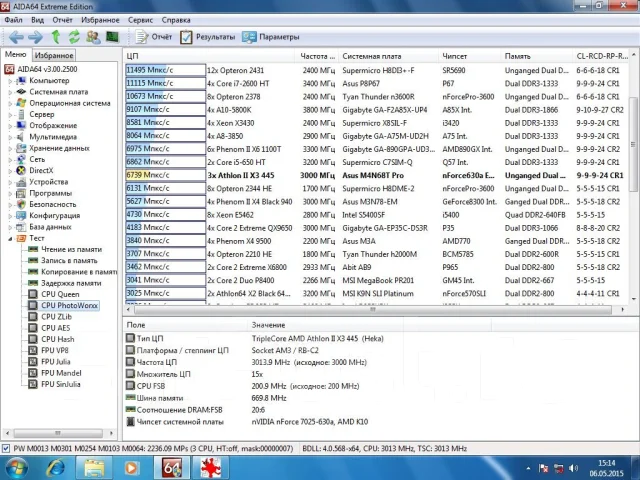Select AIDA64 v3.00.2500 root icon

tap(9, 69)
